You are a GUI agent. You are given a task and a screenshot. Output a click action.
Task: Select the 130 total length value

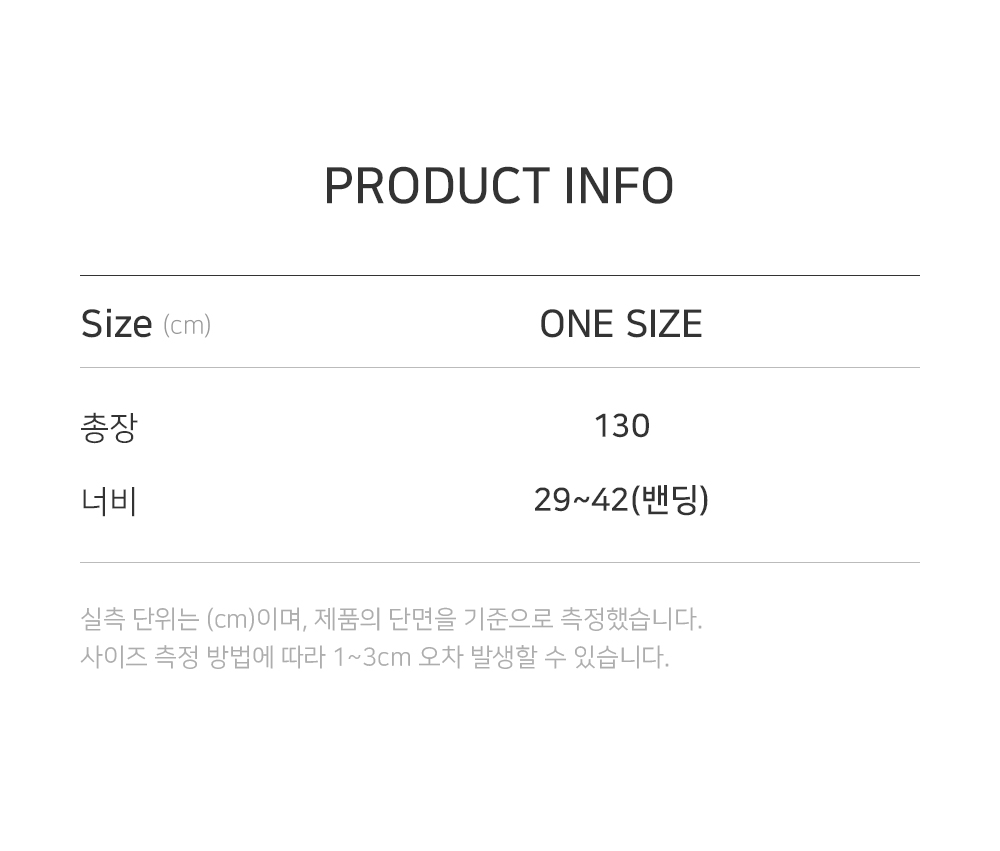coord(621,426)
